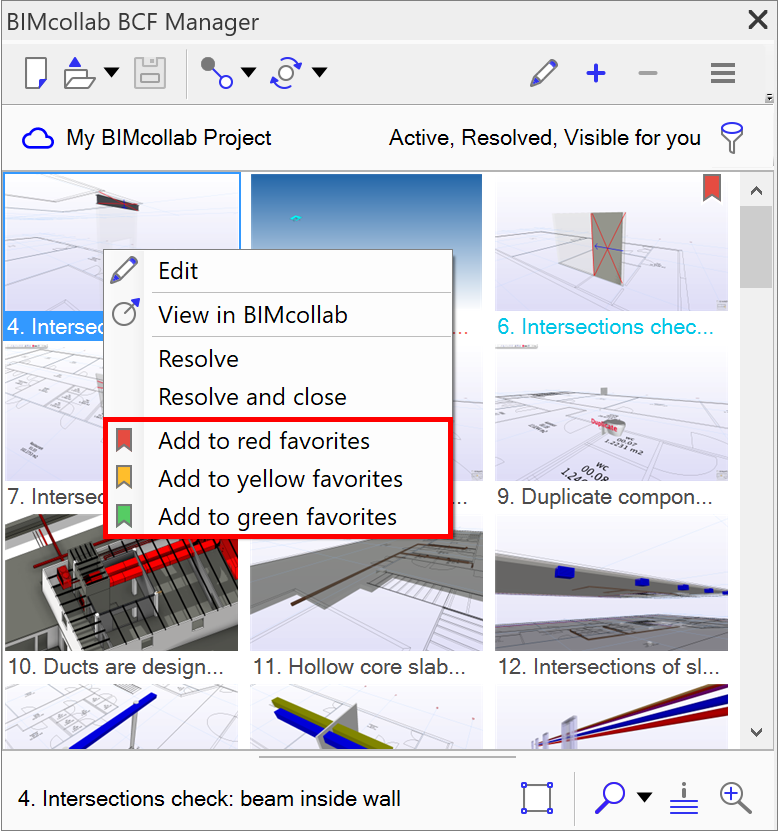
Task: Expand the magnifier dropdown arrow
Action: pyautogui.click(x=644, y=797)
